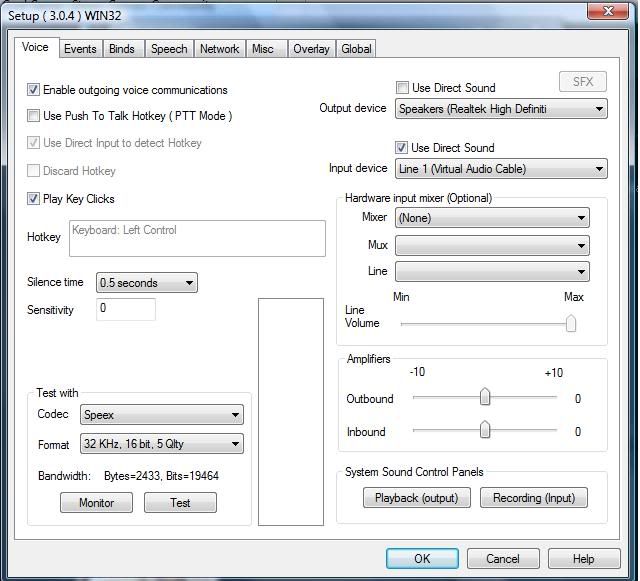Disable outgoing voice communications checkbox
Viewport: 640px width, 581px height.
pos(34,90)
